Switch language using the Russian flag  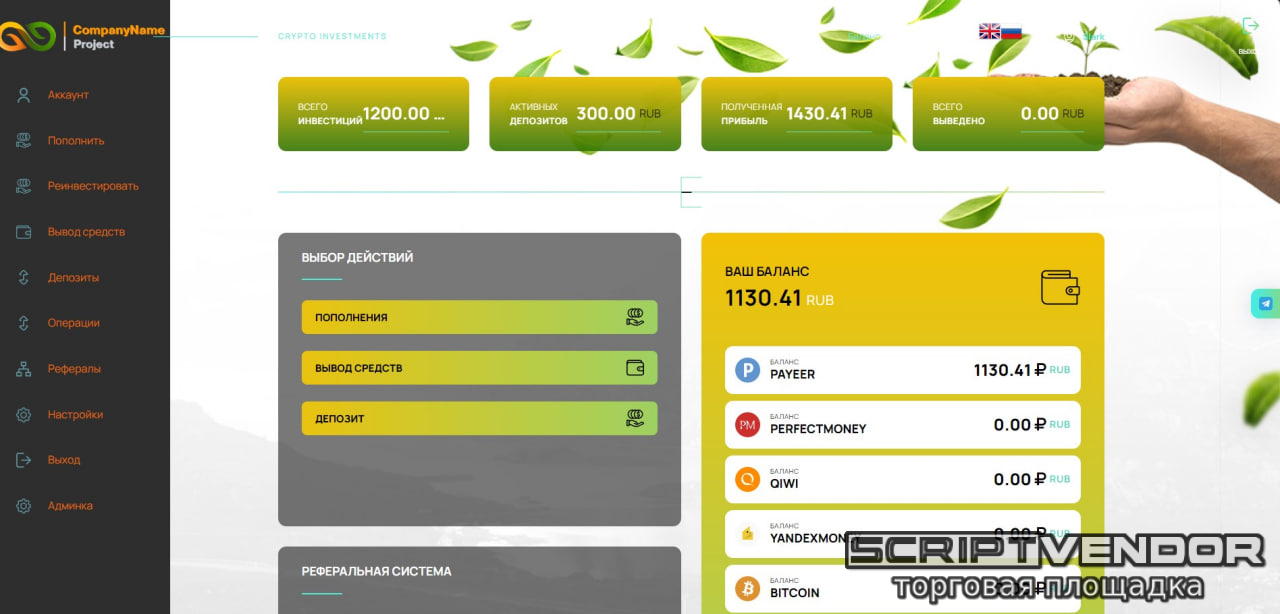1011,31
